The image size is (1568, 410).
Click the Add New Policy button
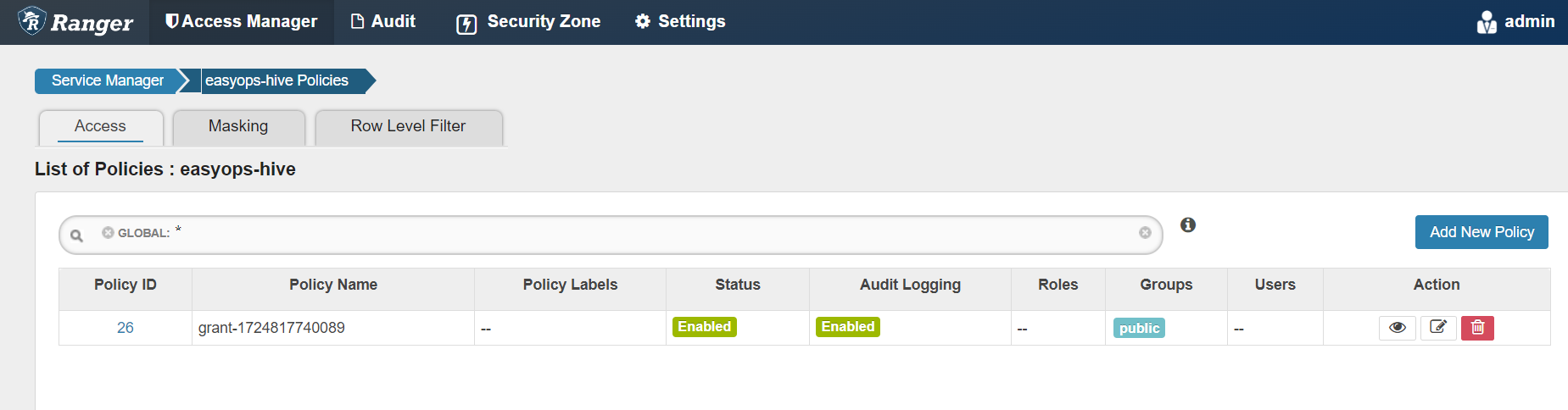click(x=1482, y=232)
